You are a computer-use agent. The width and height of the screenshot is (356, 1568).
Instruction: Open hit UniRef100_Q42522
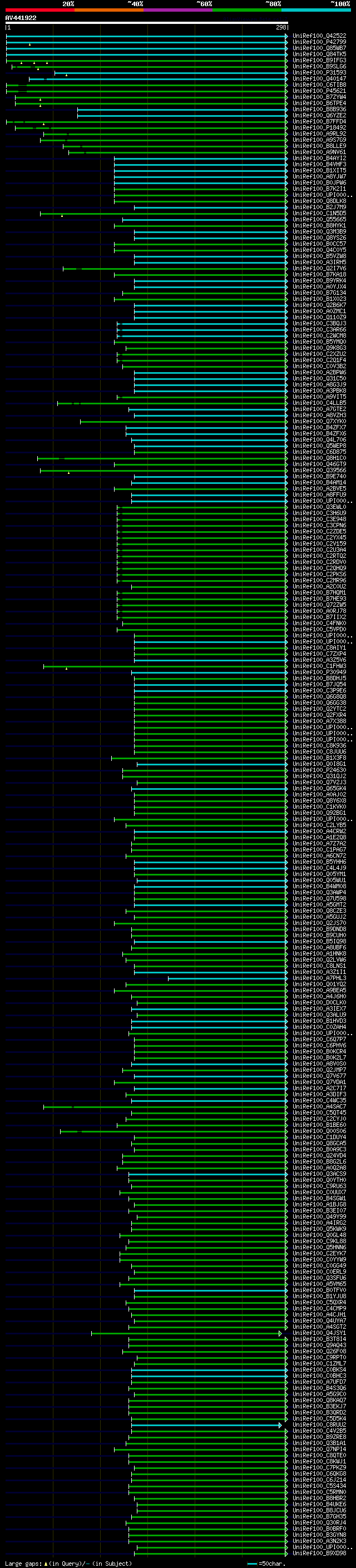tap(319, 36)
